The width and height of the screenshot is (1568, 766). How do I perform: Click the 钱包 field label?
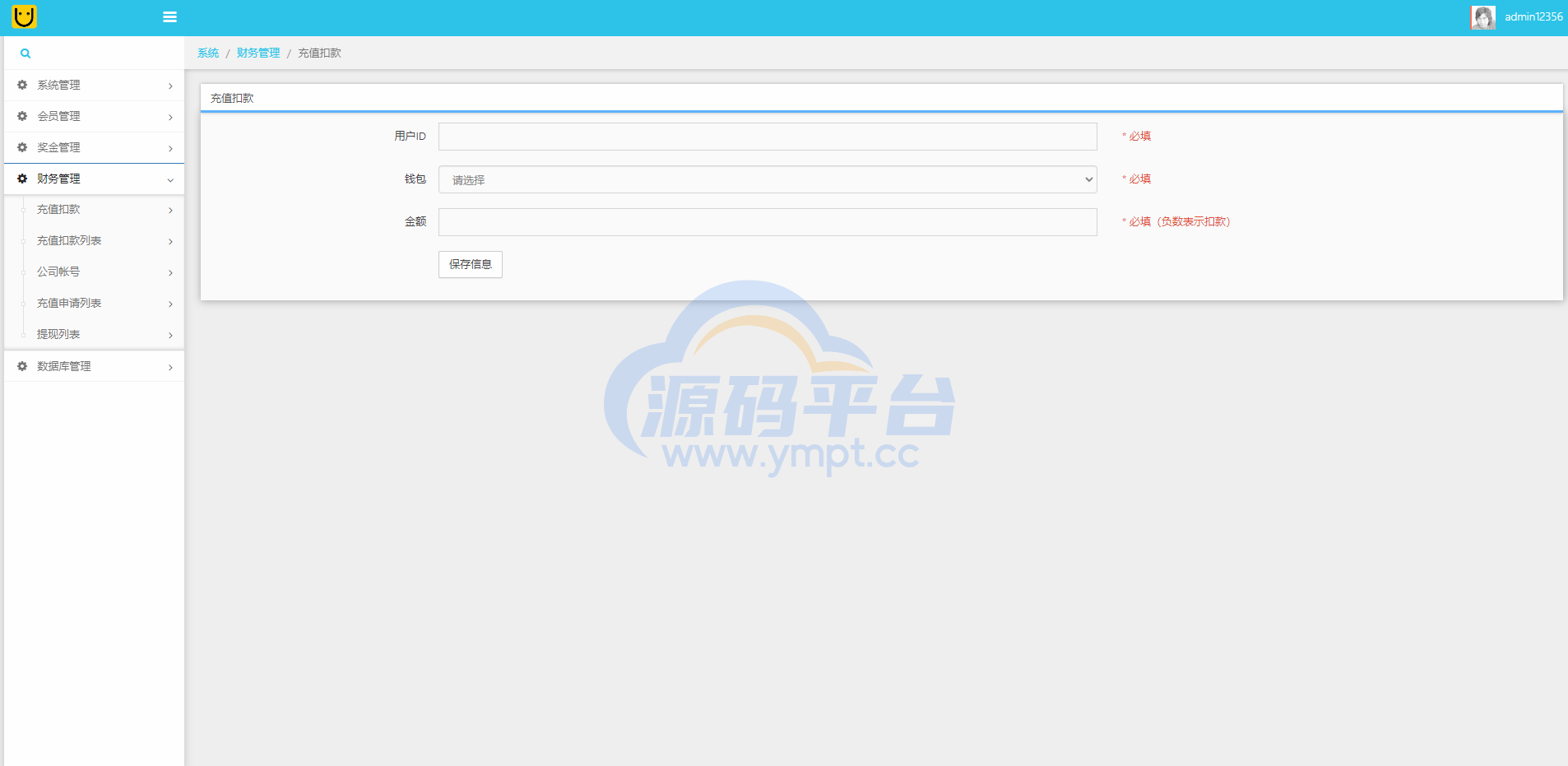pyautogui.click(x=415, y=179)
